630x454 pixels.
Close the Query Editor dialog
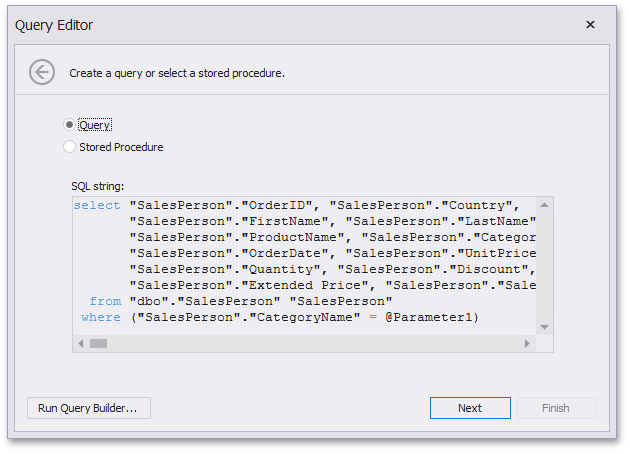[590, 25]
